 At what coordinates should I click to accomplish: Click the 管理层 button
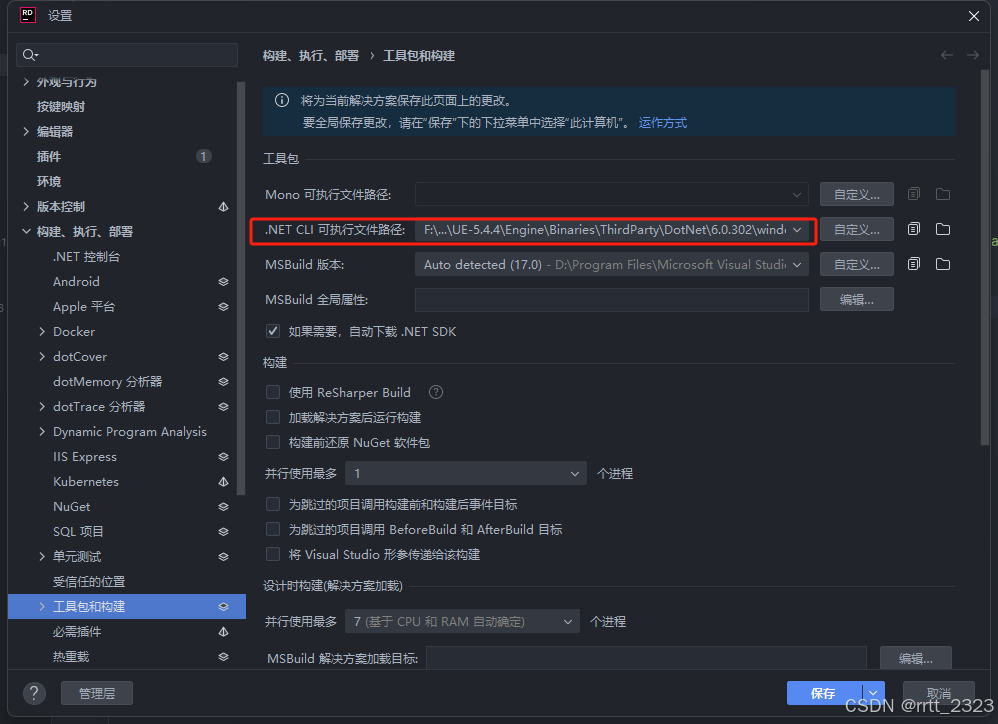pos(97,693)
